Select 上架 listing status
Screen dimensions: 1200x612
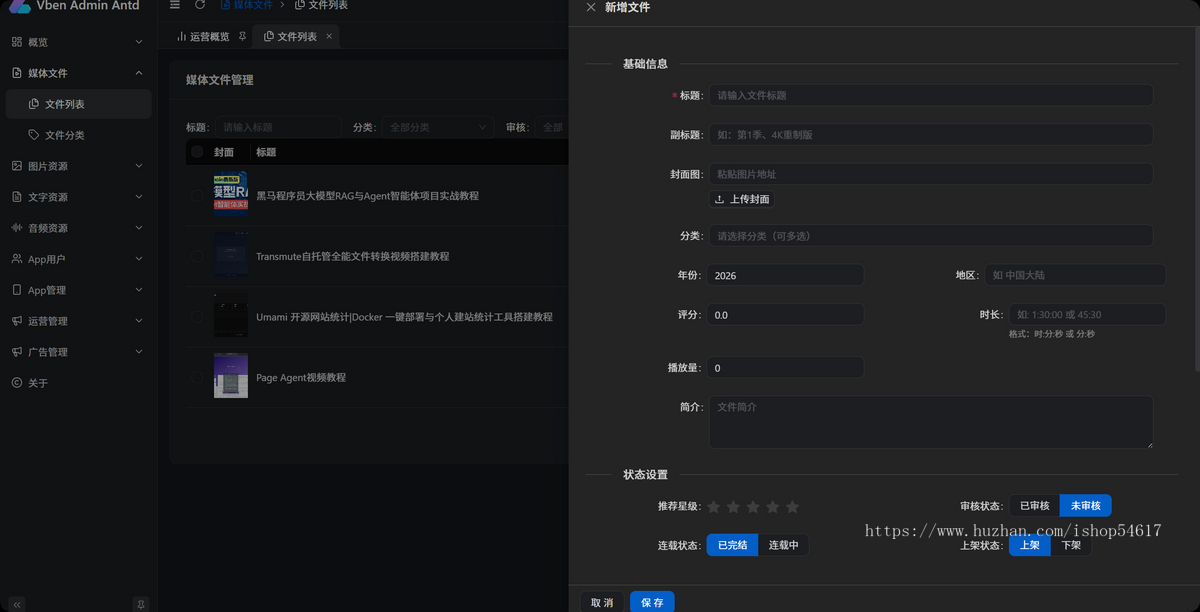pyautogui.click(x=1029, y=545)
